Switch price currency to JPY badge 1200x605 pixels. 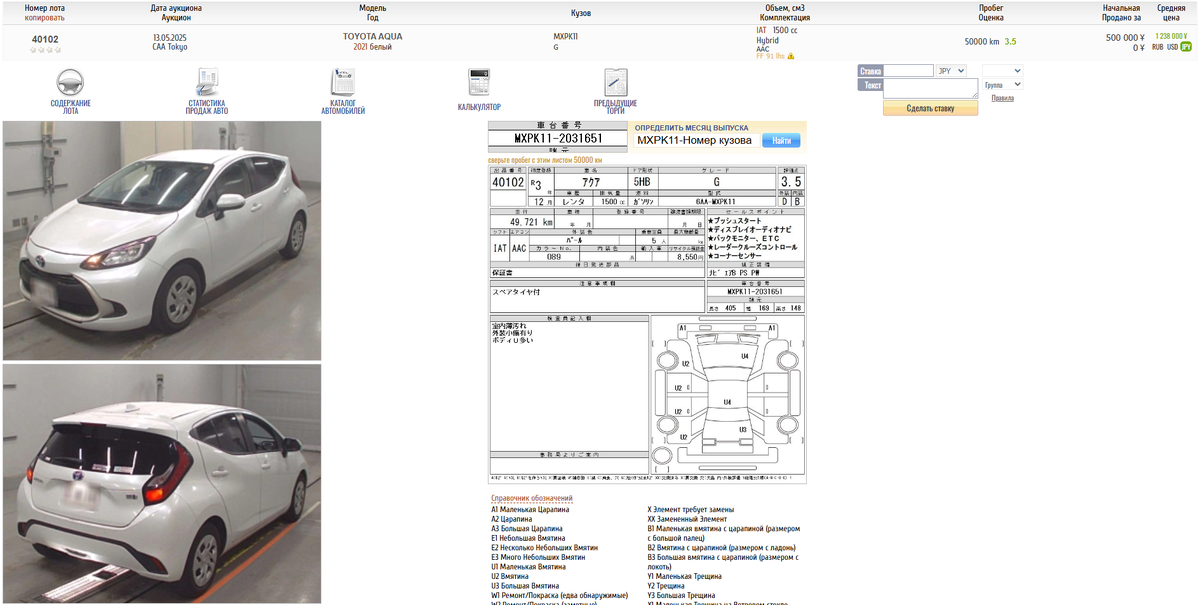(x=1186, y=47)
